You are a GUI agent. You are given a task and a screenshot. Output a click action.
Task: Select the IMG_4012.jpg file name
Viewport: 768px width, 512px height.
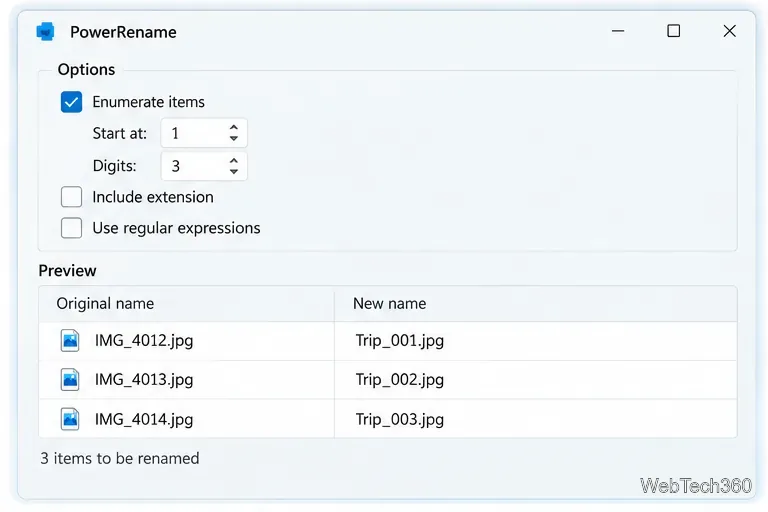pyautogui.click(x=144, y=341)
